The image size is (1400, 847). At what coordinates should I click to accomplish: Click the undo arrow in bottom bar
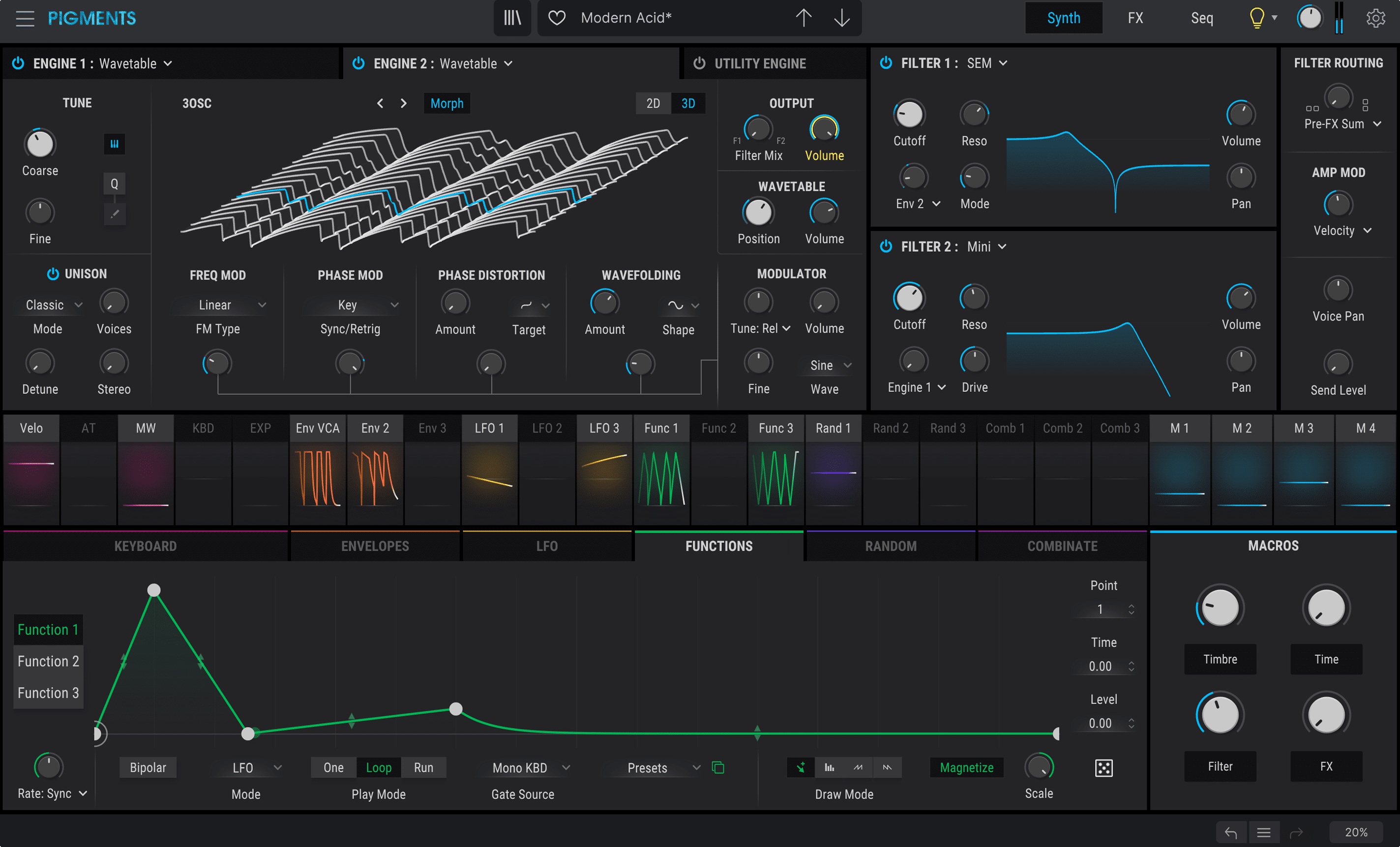click(x=1231, y=832)
